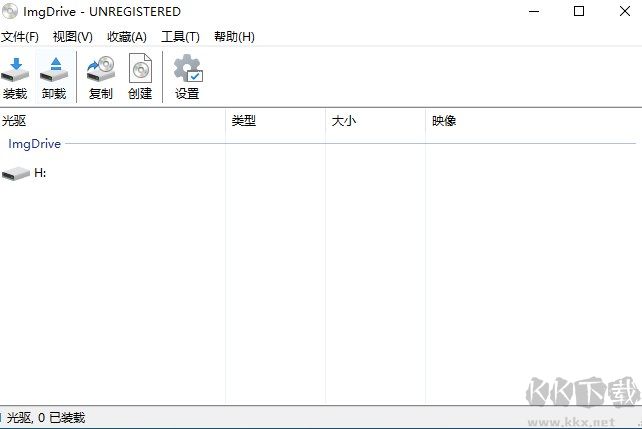Click the ImgDrive app icon in title bar

click(x=11, y=12)
